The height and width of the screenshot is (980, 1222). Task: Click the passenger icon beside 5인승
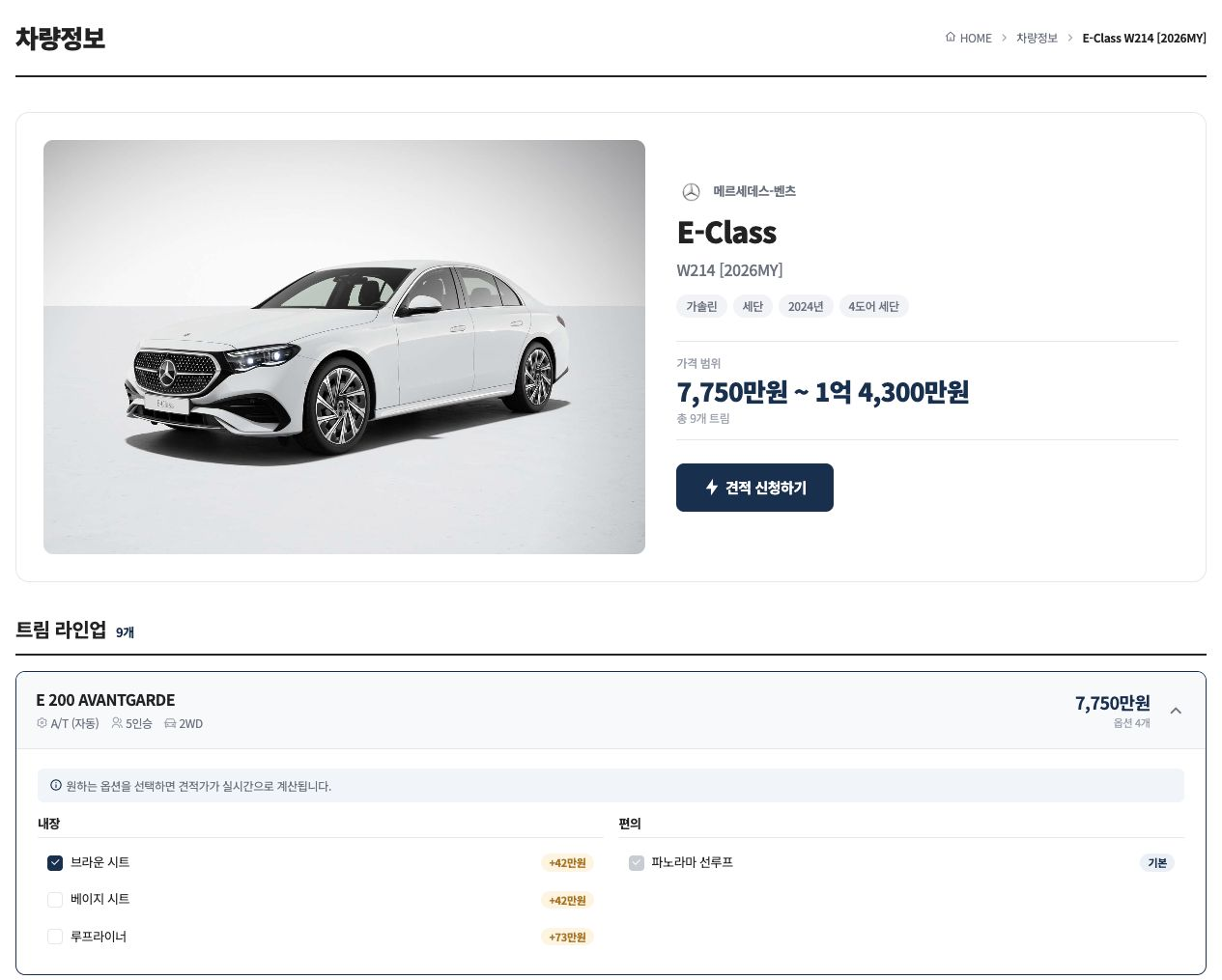tap(117, 723)
